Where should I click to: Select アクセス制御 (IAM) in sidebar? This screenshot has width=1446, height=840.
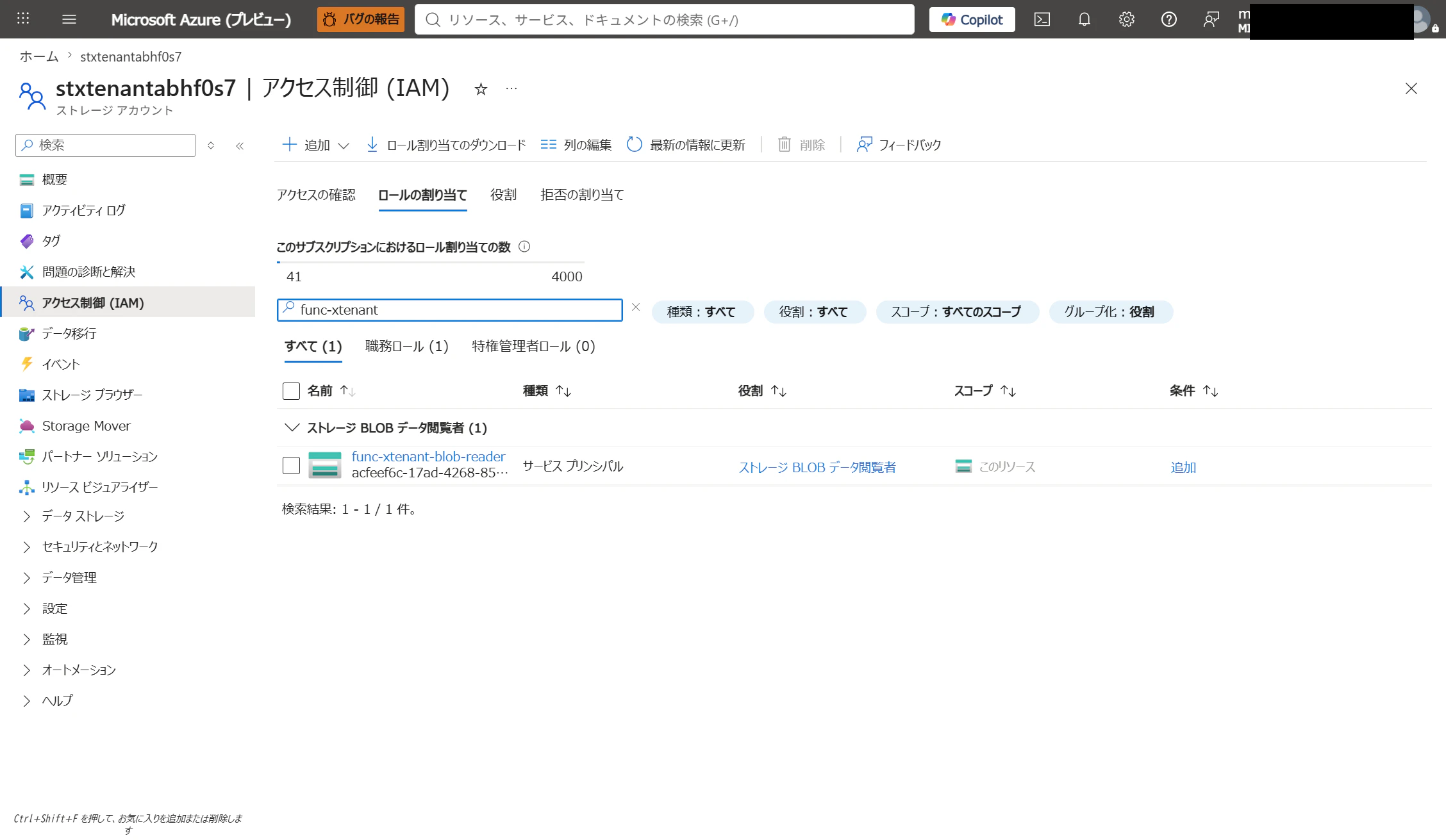128,302
